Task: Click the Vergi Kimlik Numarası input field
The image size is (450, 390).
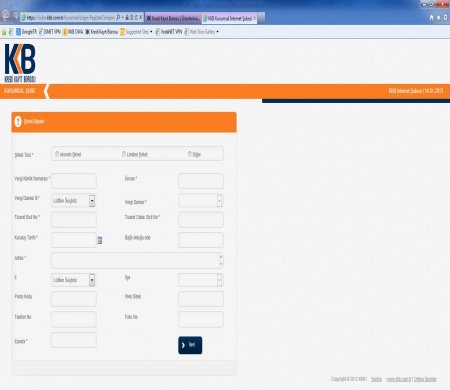Action: pos(74,181)
